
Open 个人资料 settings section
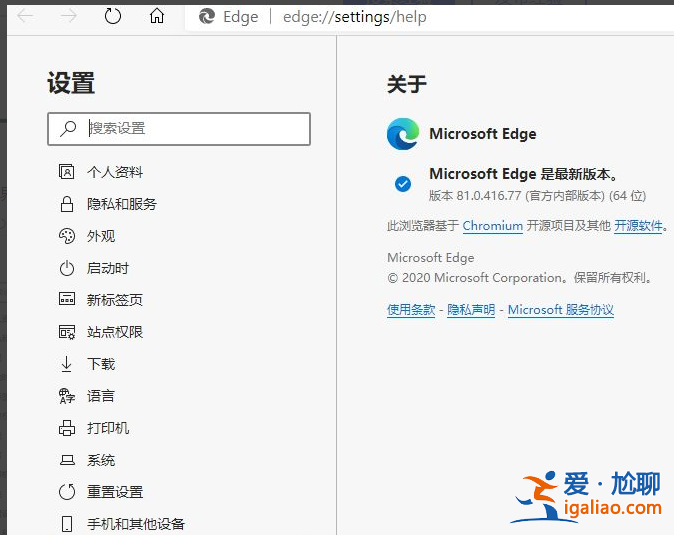pos(115,172)
